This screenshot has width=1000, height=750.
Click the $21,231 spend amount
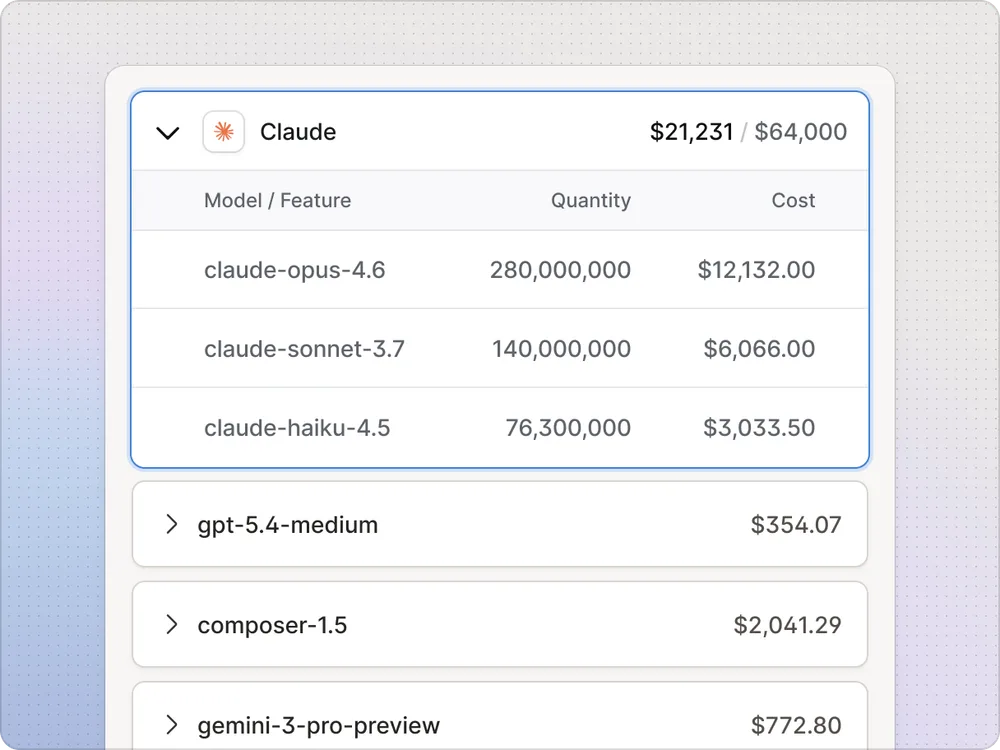tap(691, 132)
